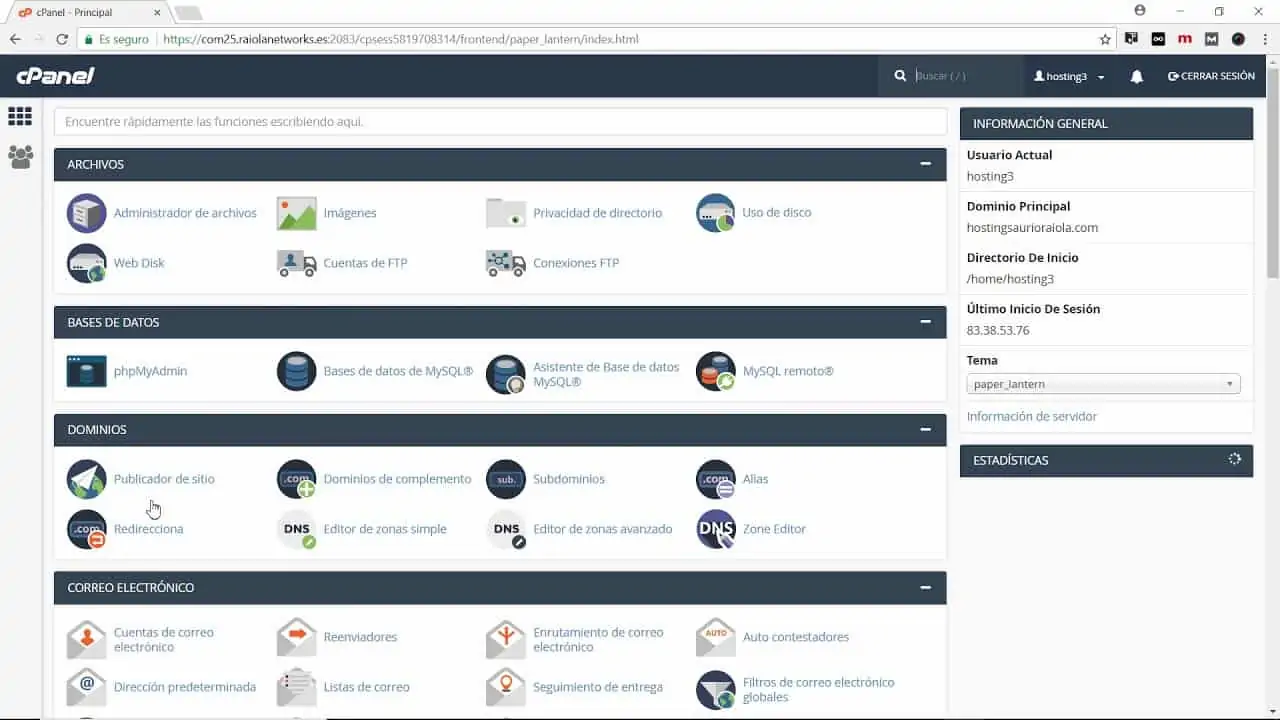
Task: Open the Zone Editor DNS icon
Action: tap(716, 529)
